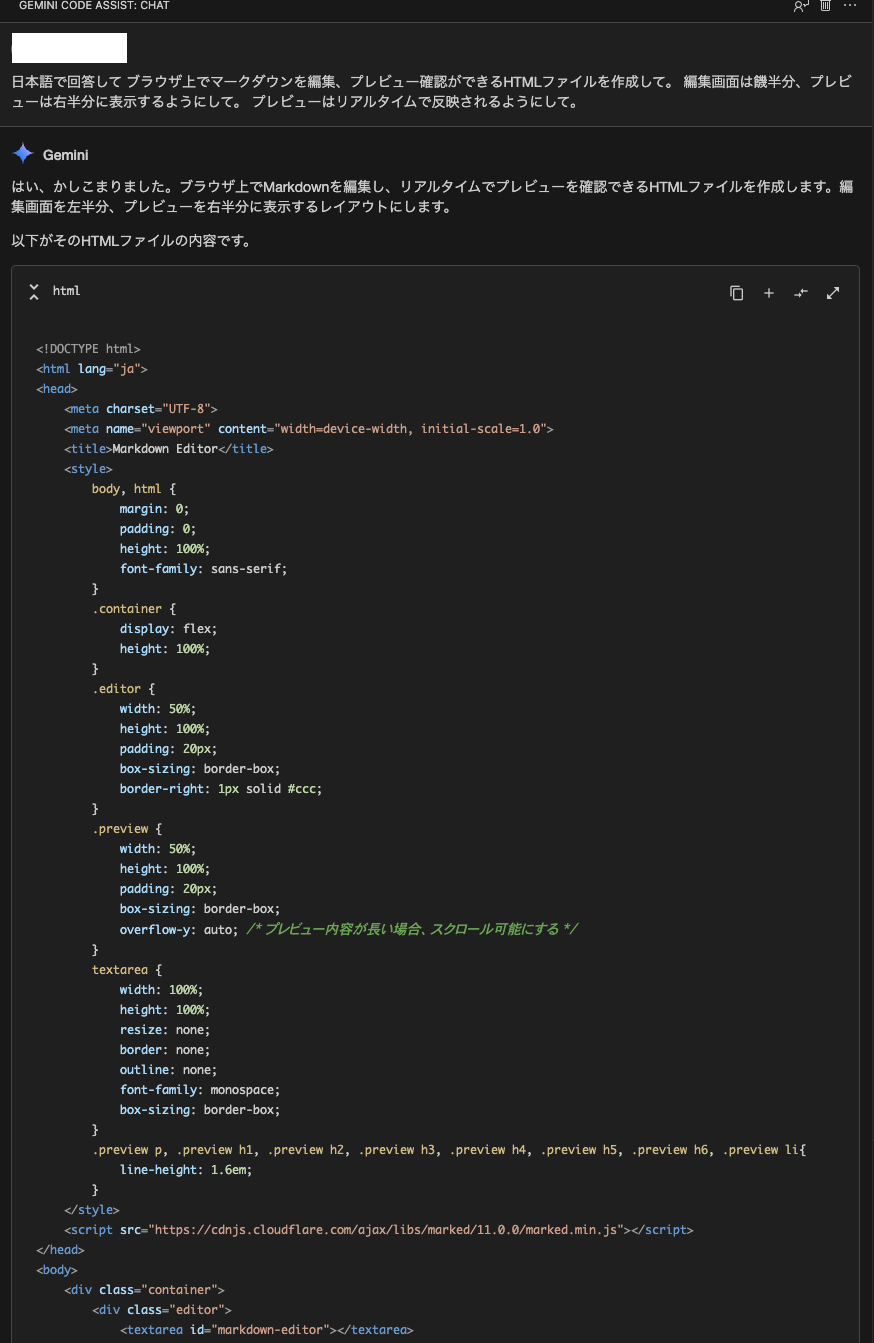Click the feedback person icon in header

800,6
